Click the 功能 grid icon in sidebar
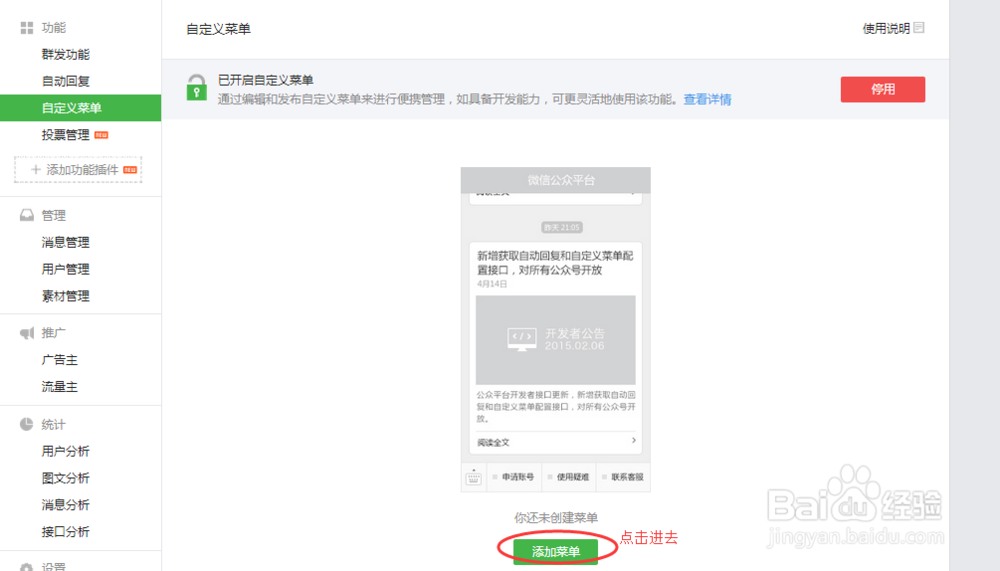 point(27,27)
